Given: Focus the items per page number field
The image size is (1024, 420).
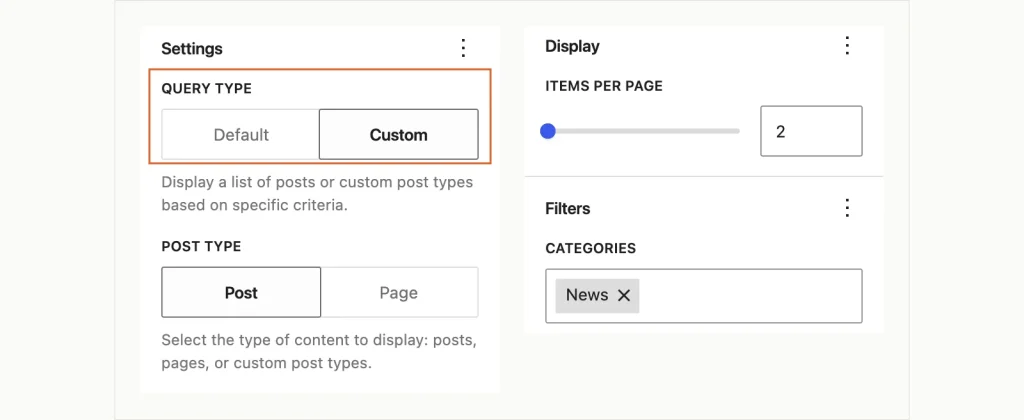Looking at the screenshot, I should coord(811,131).
